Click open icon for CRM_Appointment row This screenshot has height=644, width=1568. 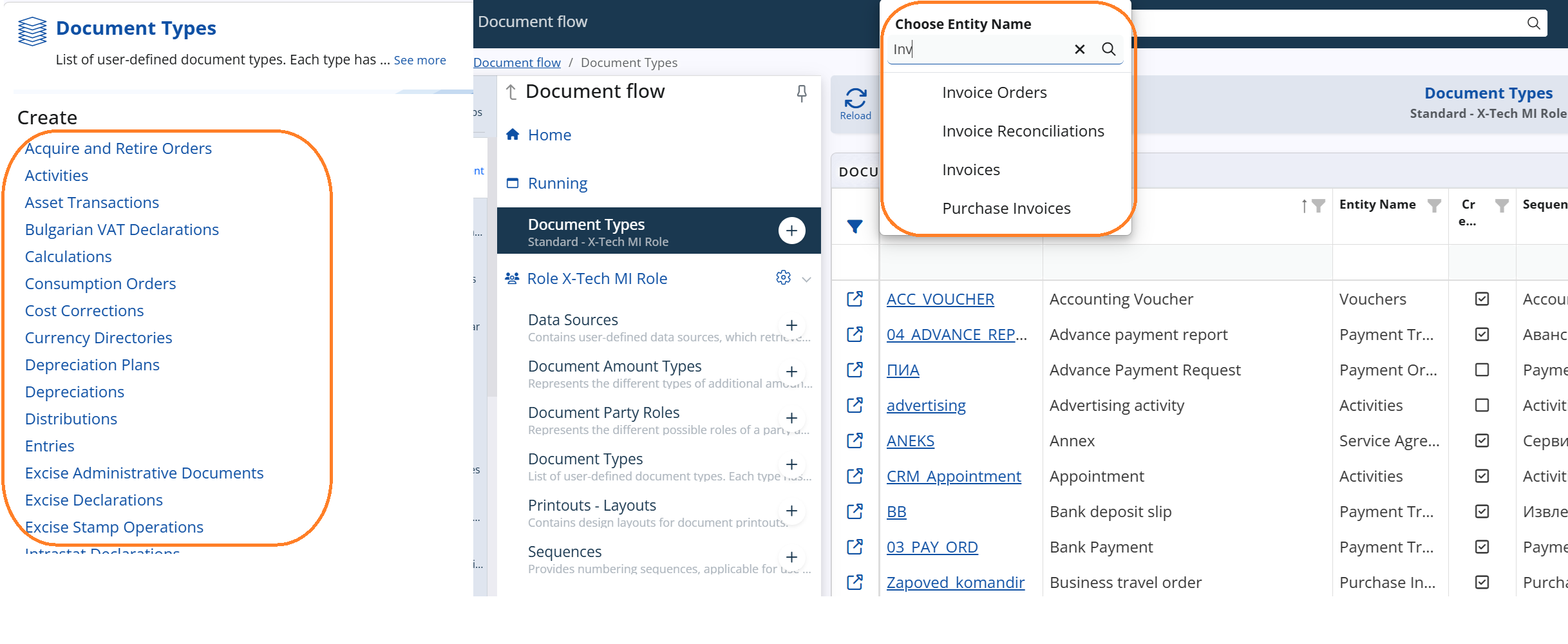(855, 476)
